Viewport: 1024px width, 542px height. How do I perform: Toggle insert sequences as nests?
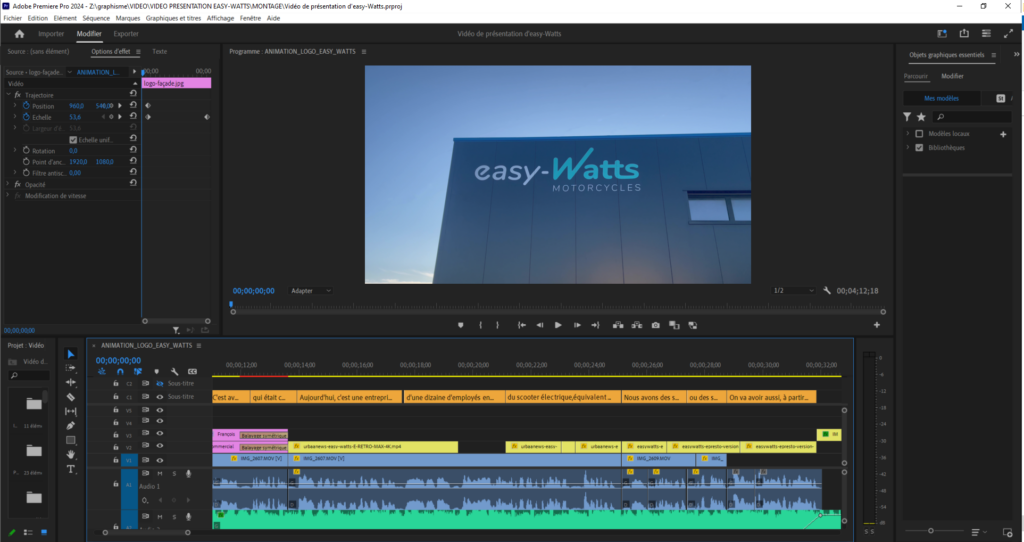click(102, 372)
